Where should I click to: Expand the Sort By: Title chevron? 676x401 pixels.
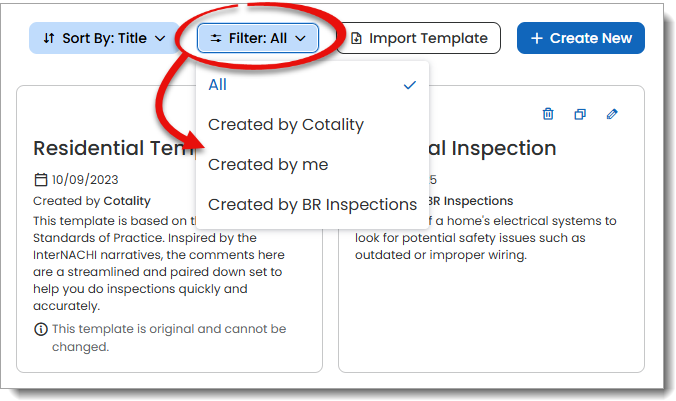[x=159, y=39]
